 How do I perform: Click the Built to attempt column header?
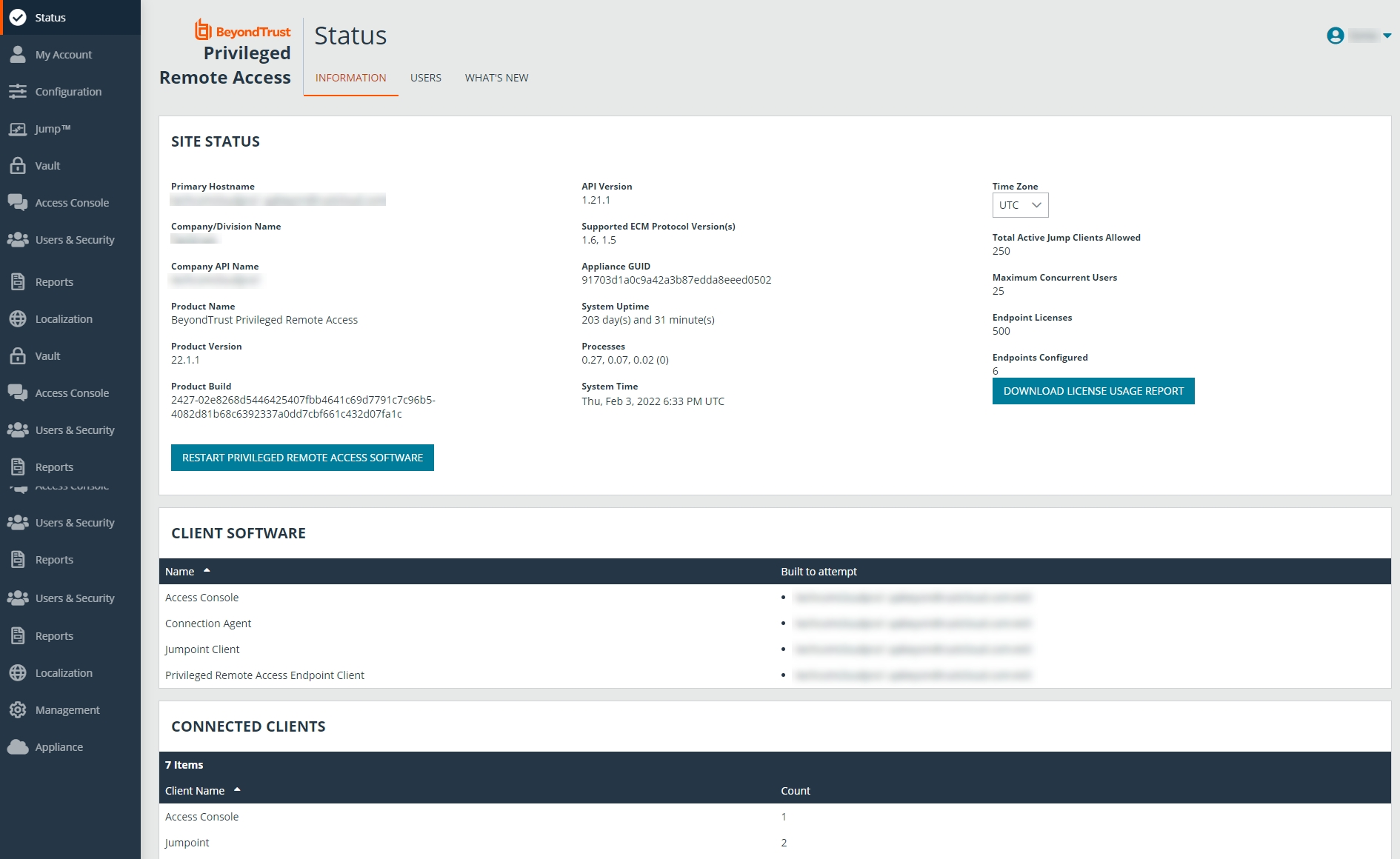point(819,572)
